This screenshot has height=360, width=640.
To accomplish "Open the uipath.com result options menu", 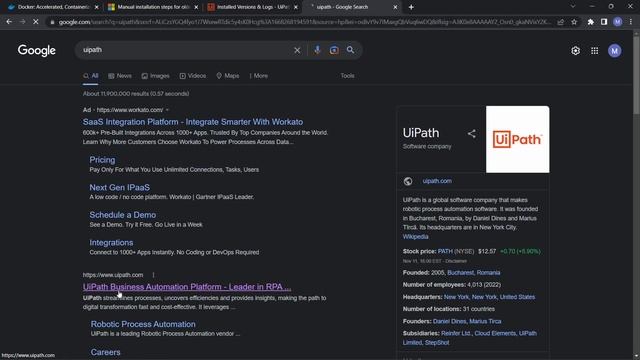I will coord(153,275).
